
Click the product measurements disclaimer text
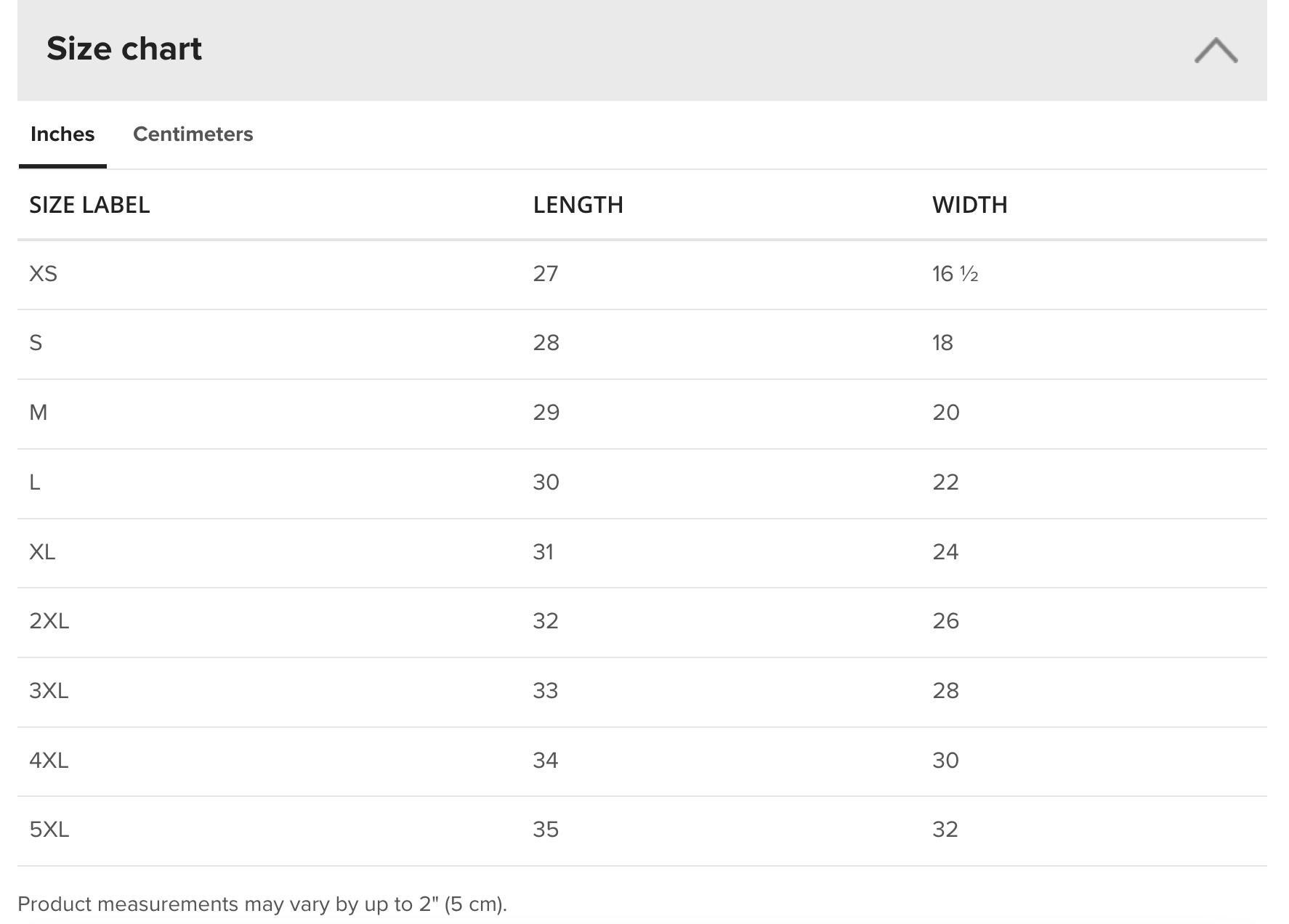(x=262, y=904)
